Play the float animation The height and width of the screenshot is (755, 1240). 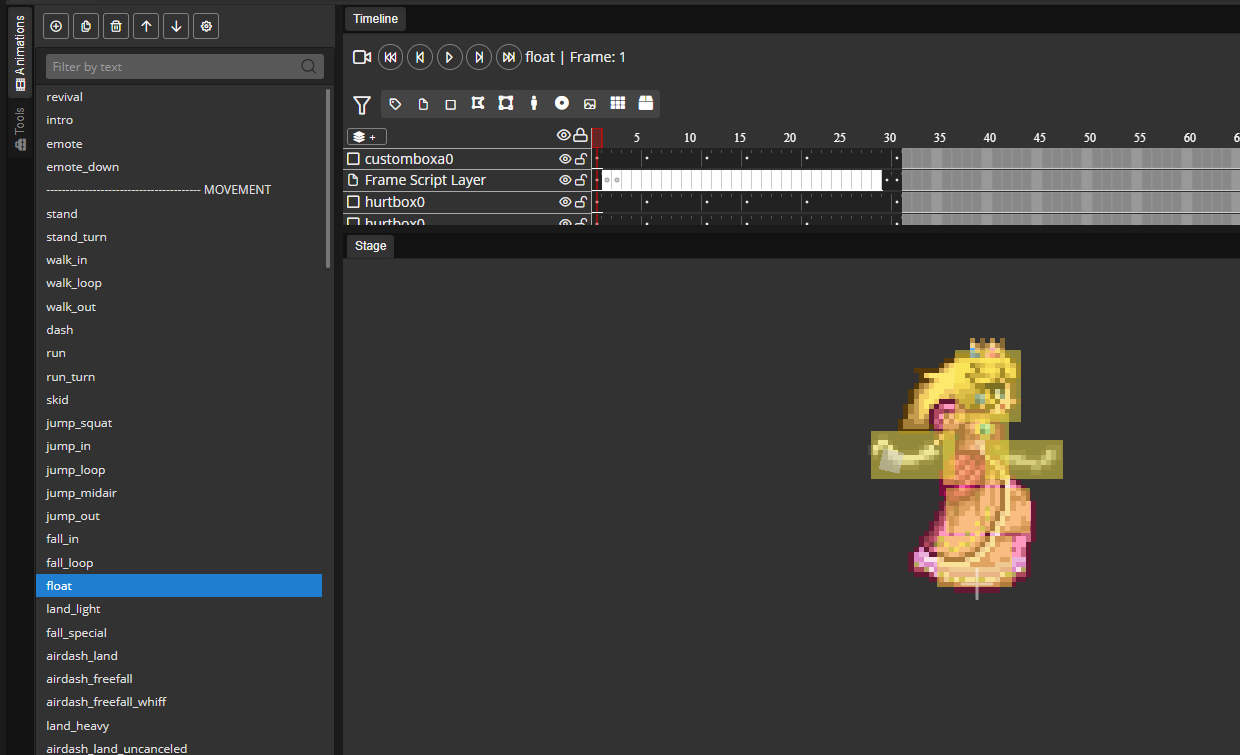(450, 57)
